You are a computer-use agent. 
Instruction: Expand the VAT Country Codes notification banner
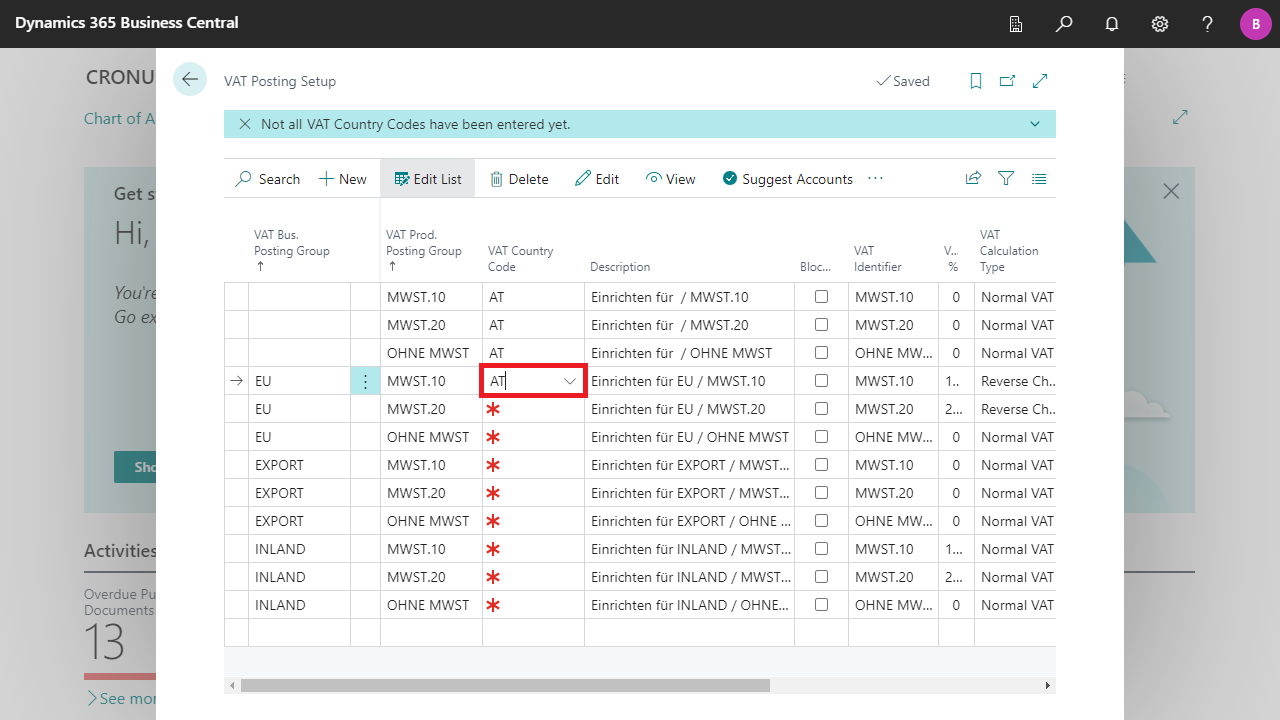point(1034,124)
